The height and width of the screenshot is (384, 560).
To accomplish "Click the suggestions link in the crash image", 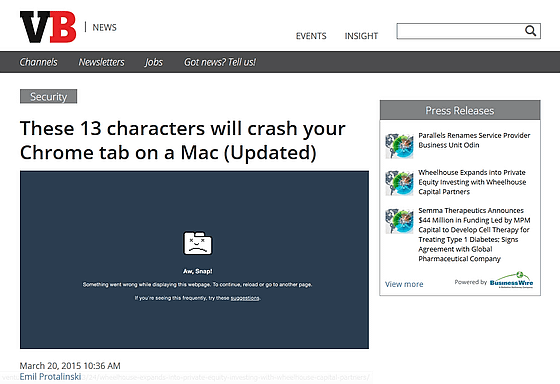I will click(245, 298).
